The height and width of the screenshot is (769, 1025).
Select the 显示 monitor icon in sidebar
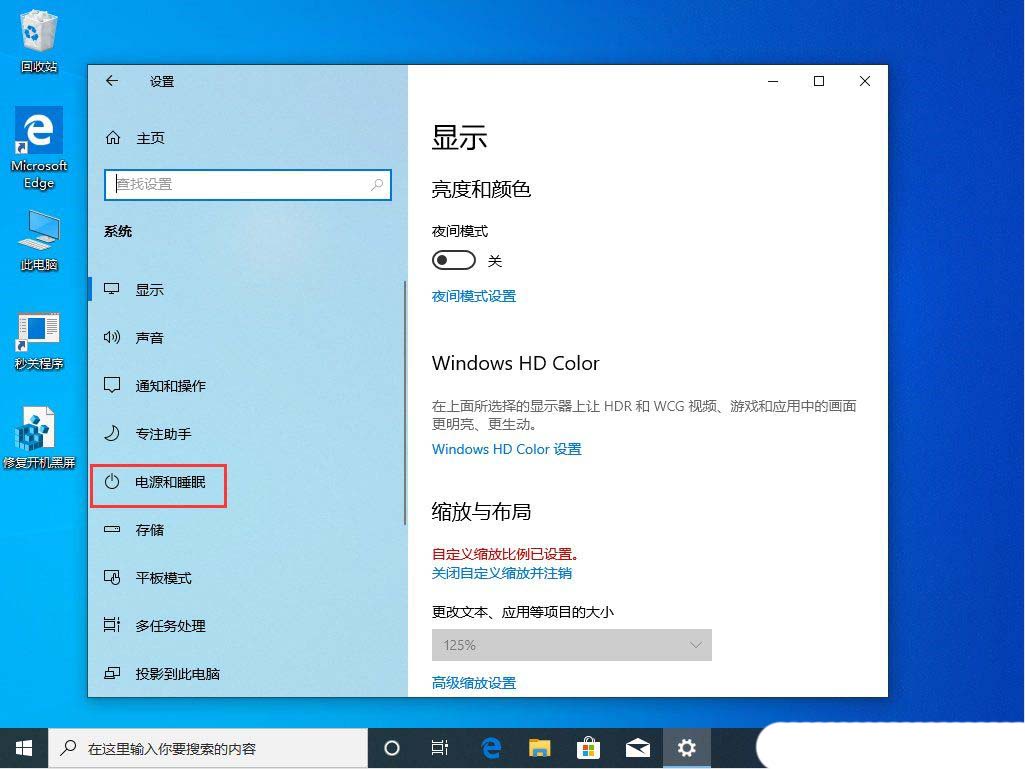click(x=112, y=288)
